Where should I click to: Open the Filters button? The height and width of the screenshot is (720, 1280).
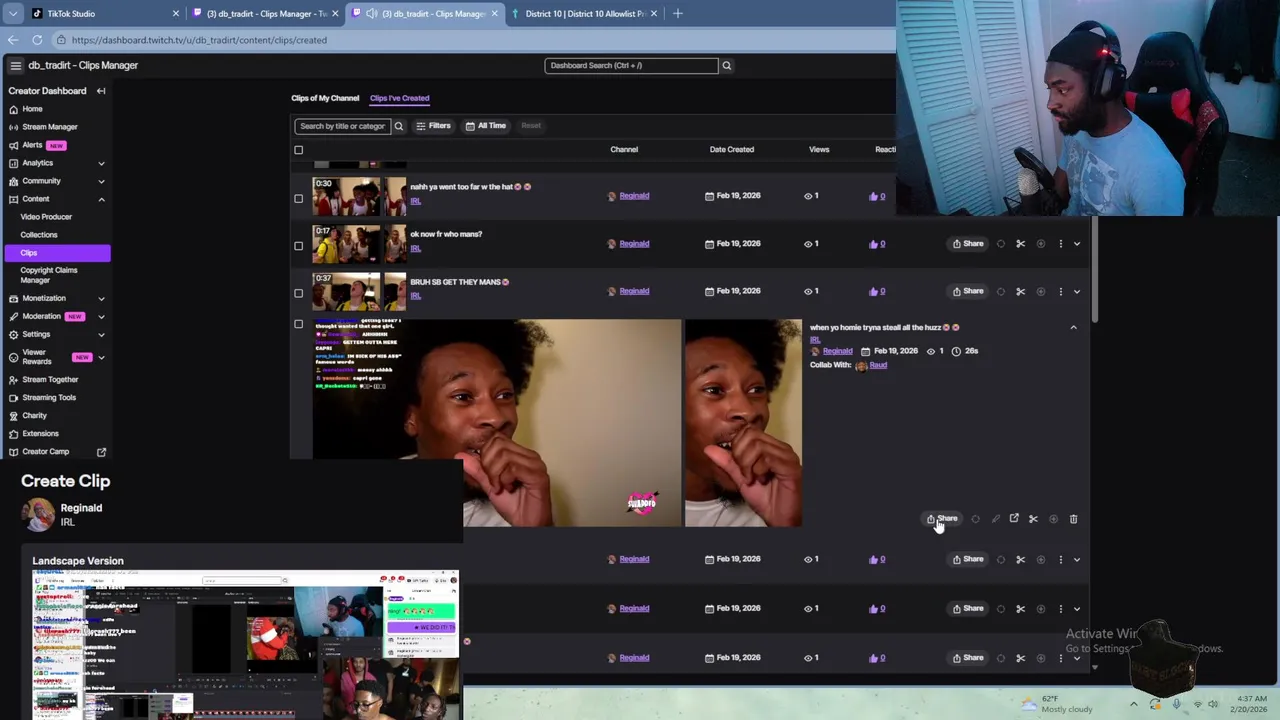point(433,126)
